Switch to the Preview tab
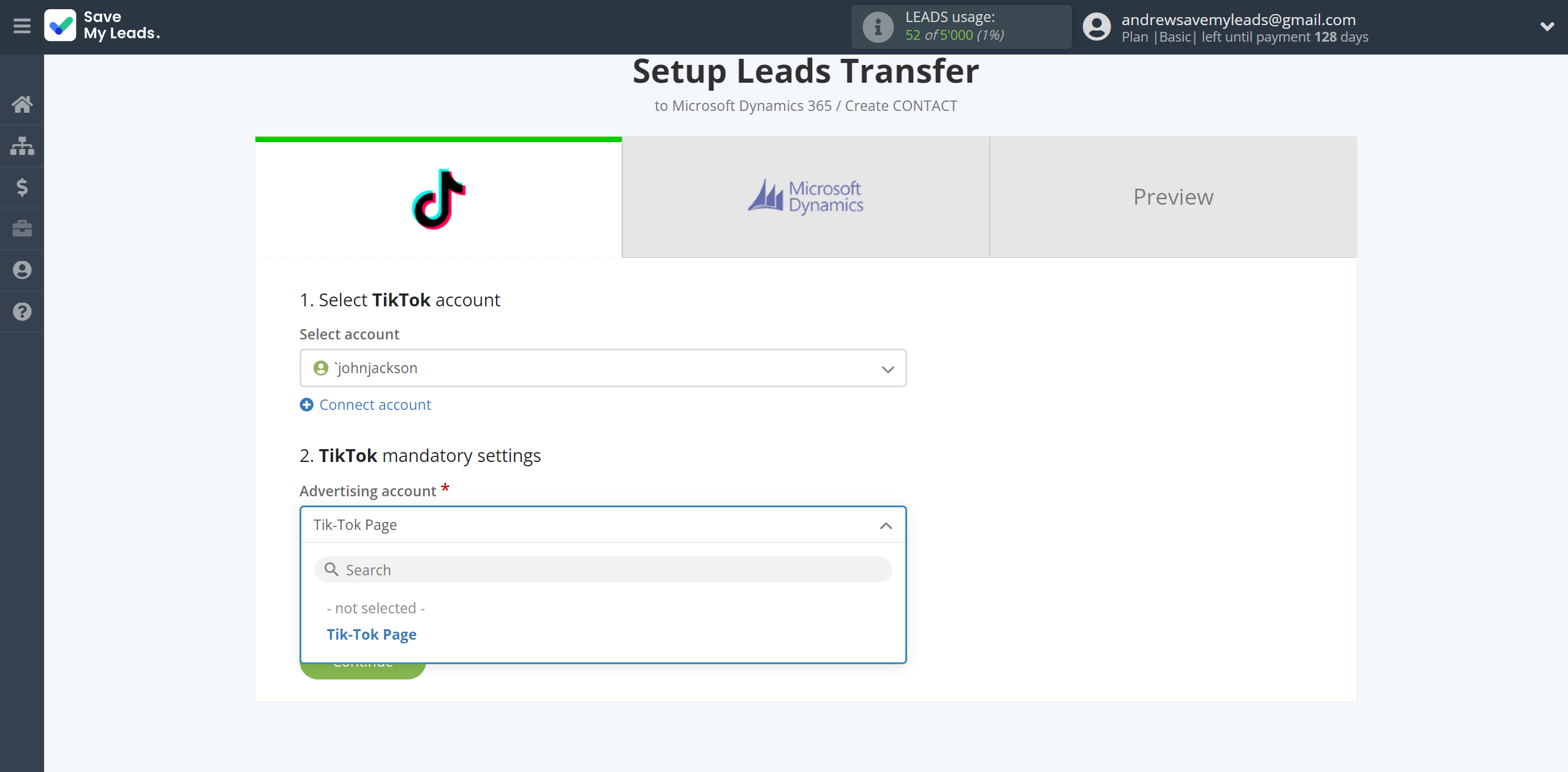The image size is (1568, 772). click(x=1173, y=196)
